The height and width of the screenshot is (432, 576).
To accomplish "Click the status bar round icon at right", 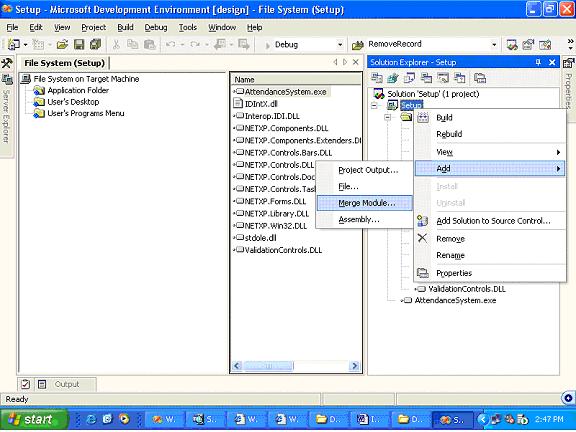I will point(568,398).
